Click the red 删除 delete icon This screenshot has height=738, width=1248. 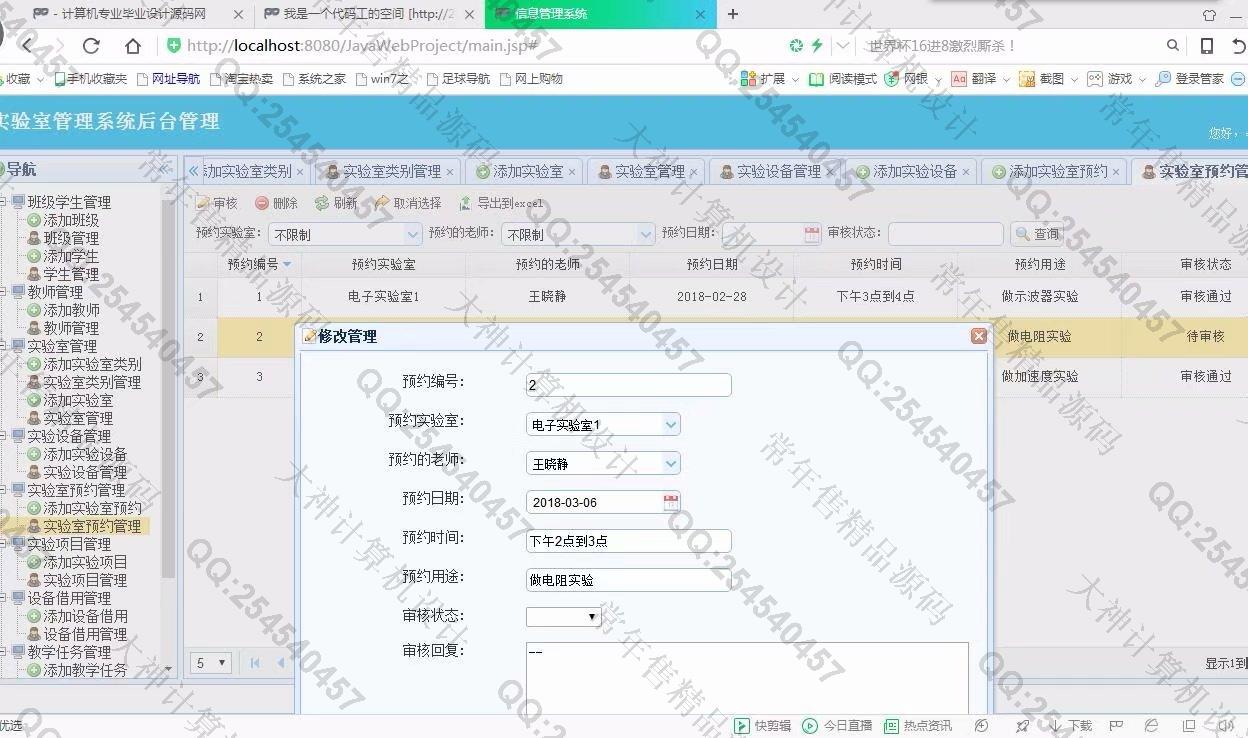point(262,203)
